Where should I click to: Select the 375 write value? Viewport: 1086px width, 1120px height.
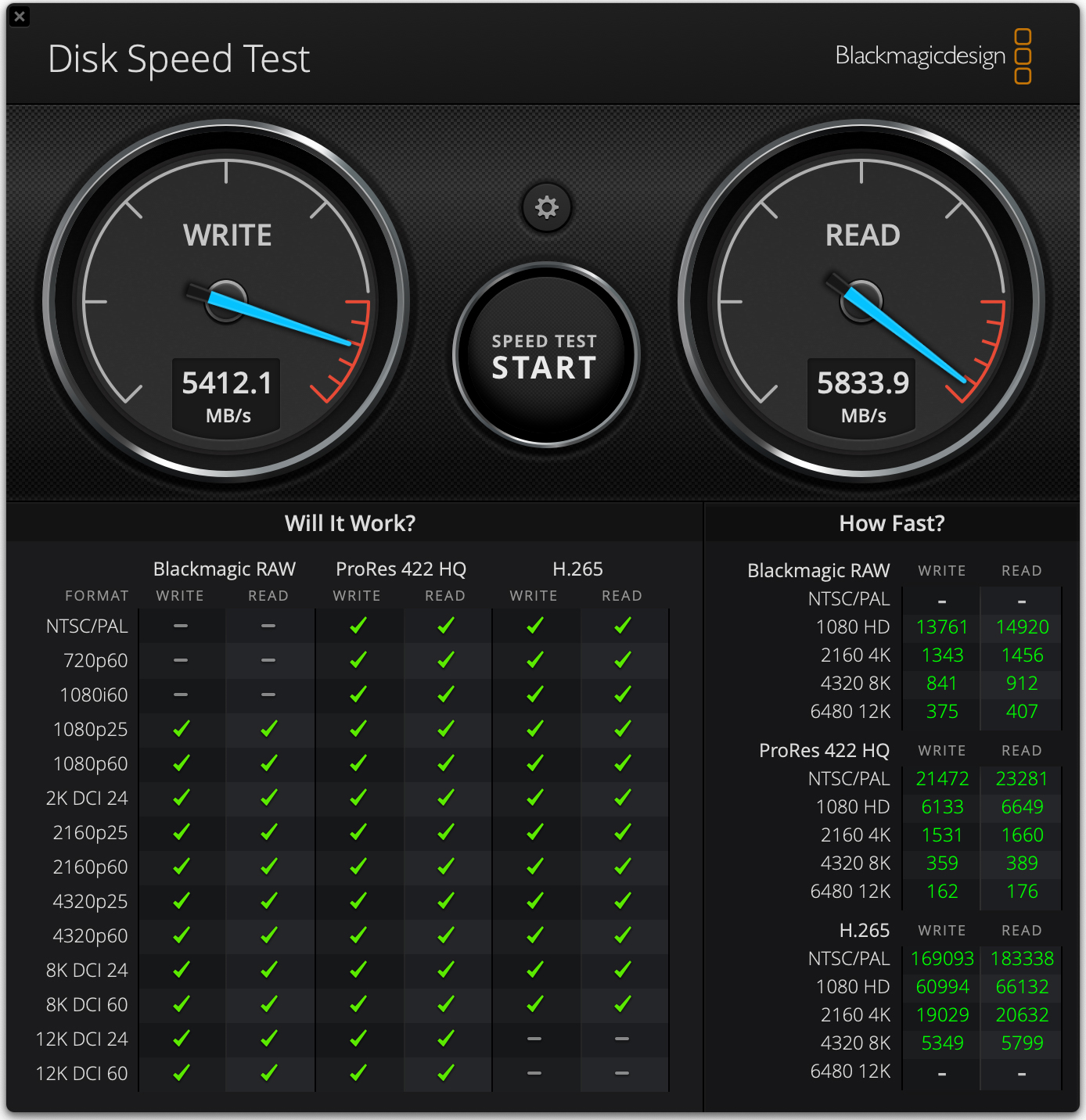click(x=942, y=712)
